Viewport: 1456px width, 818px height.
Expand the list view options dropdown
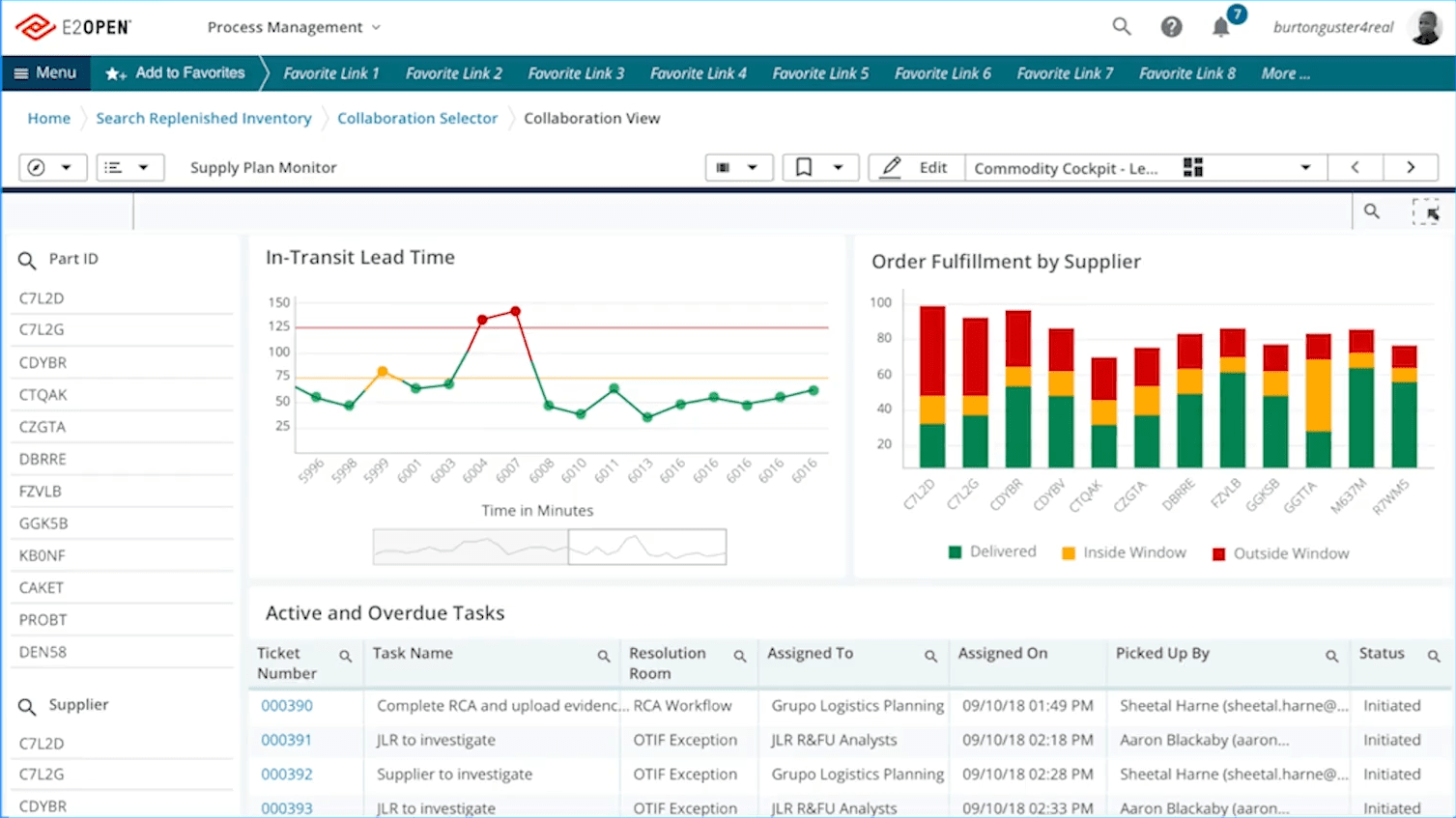click(129, 167)
